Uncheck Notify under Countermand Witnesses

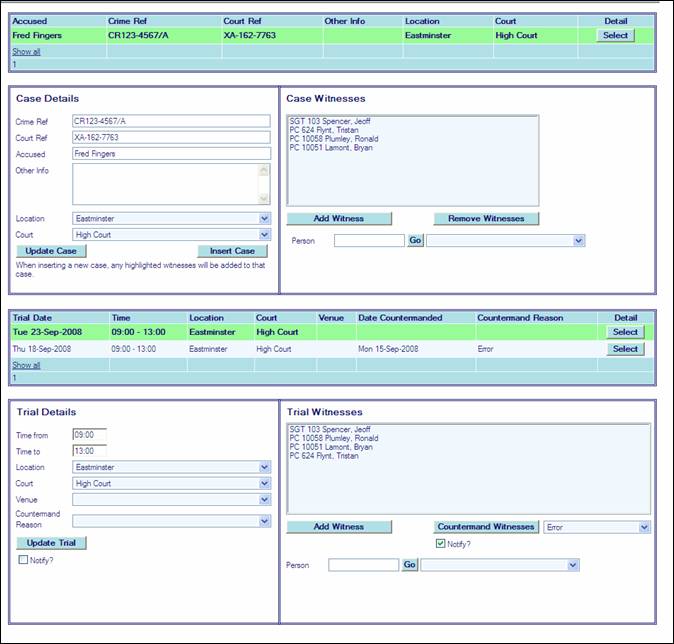coord(441,544)
